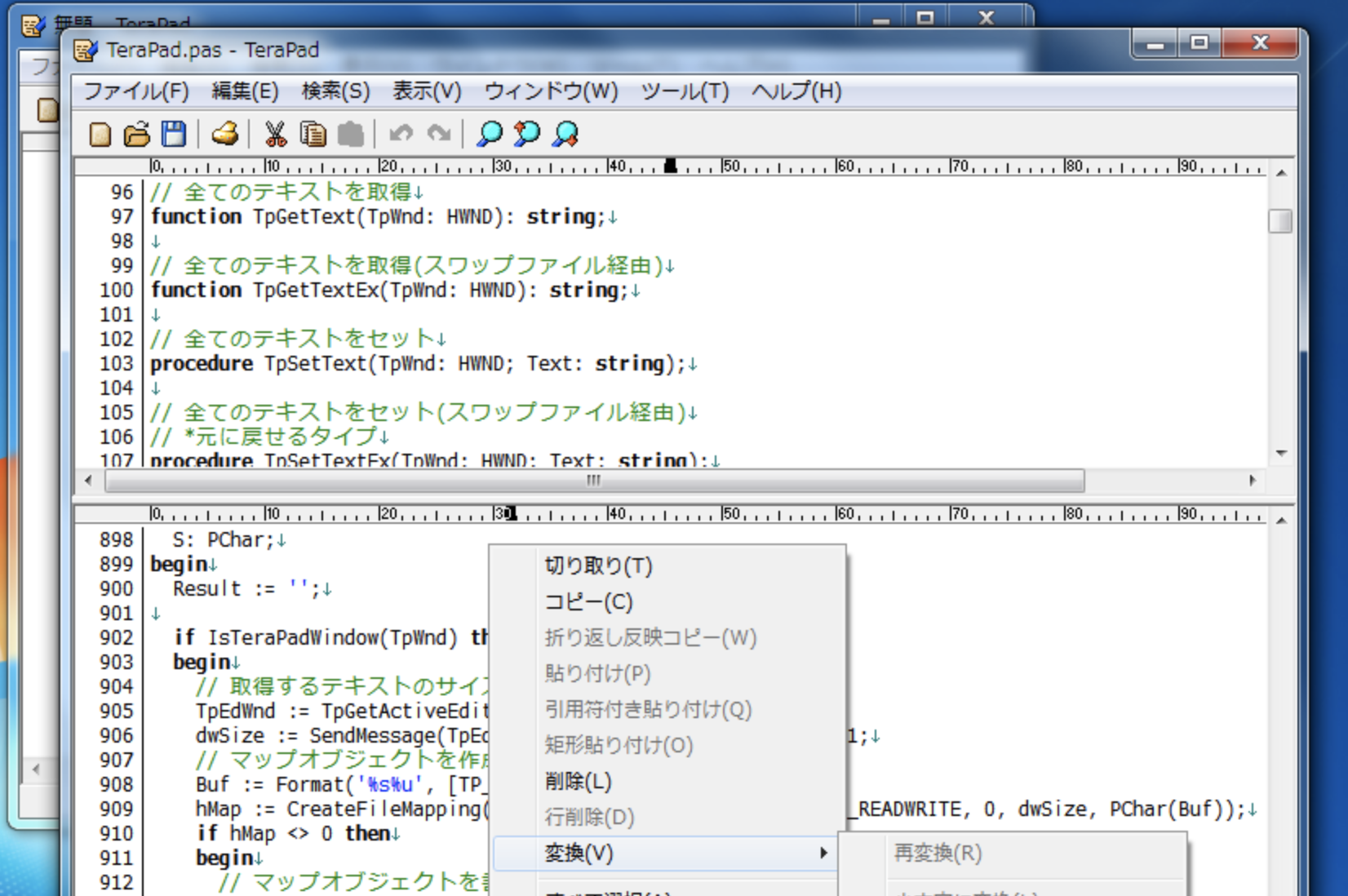Open the ファイル(F) menu

[136, 91]
